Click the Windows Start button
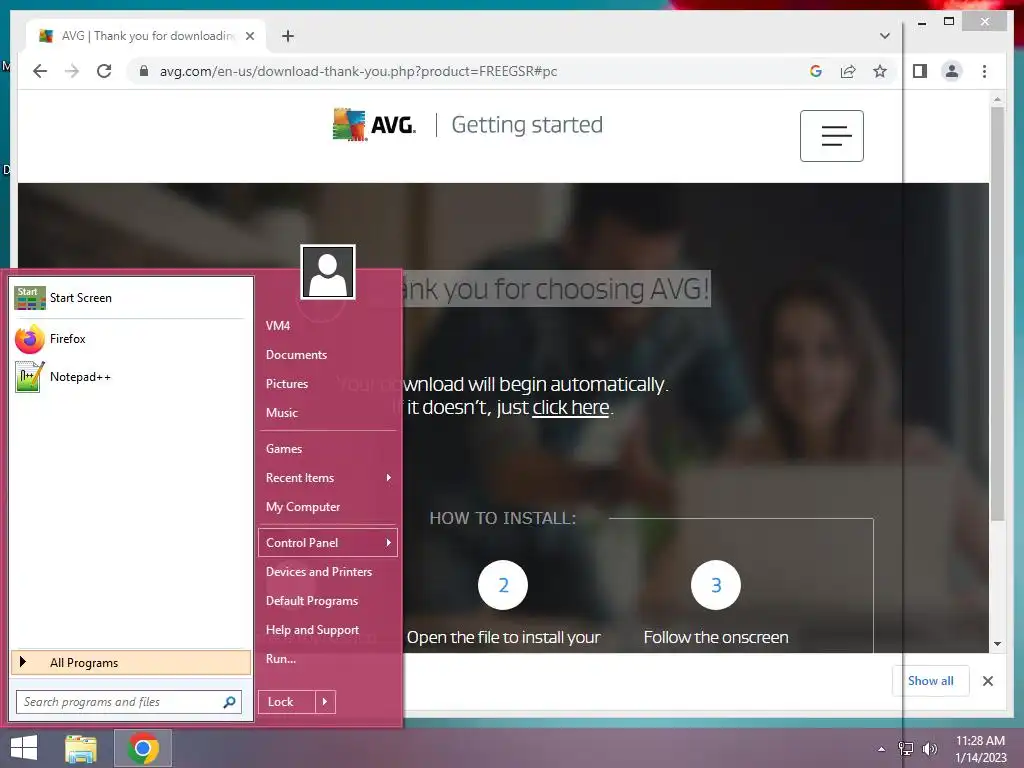Image resolution: width=1024 pixels, height=768 pixels. click(24, 748)
